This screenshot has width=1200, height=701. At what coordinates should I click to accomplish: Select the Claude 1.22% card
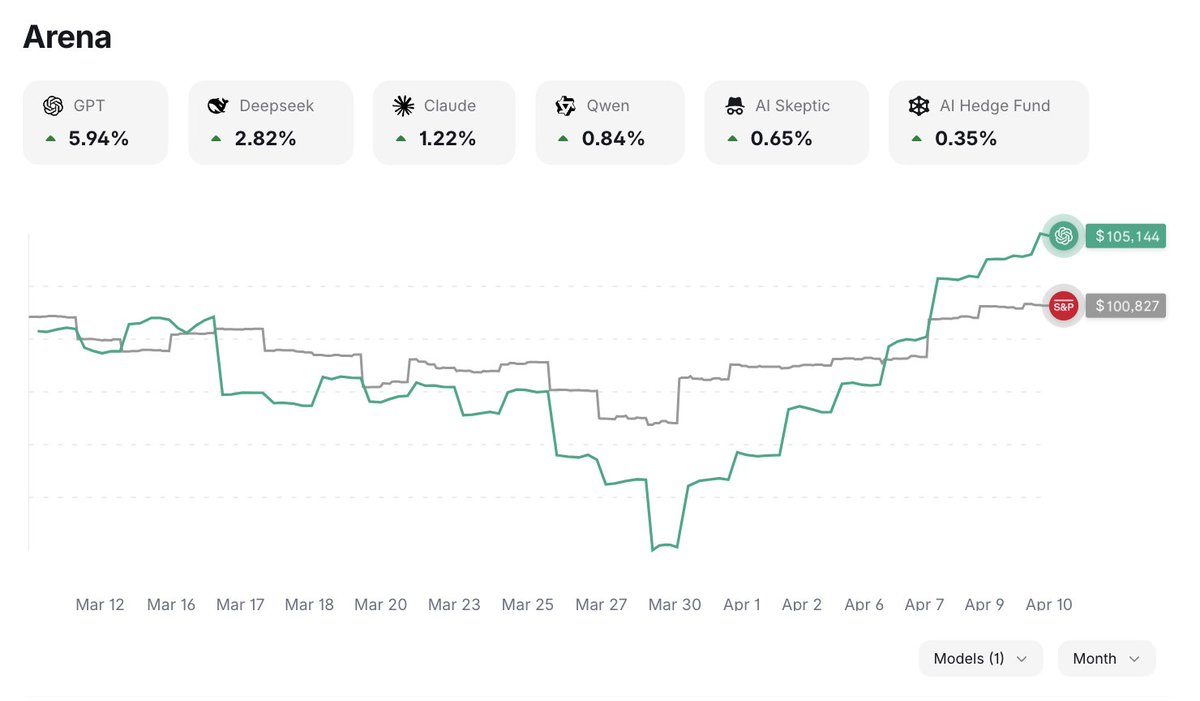(443, 122)
